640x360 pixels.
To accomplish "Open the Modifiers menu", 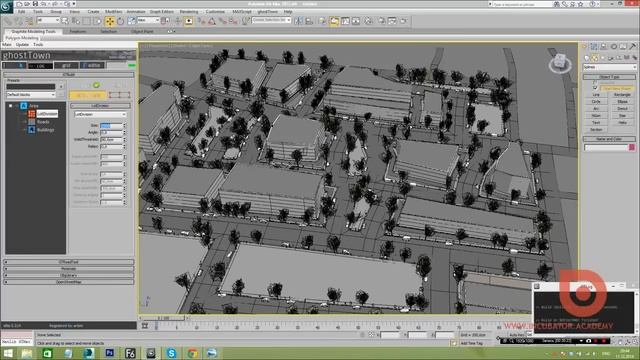I will tap(113, 12).
